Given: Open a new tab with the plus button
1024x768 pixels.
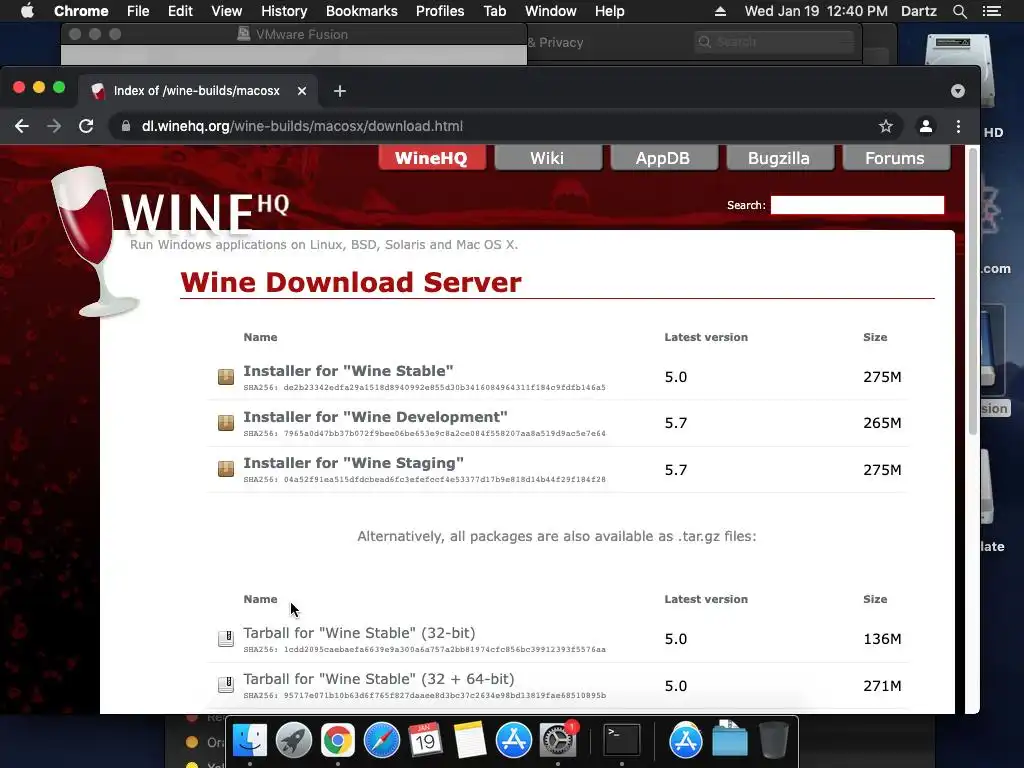Looking at the screenshot, I should tap(340, 91).
